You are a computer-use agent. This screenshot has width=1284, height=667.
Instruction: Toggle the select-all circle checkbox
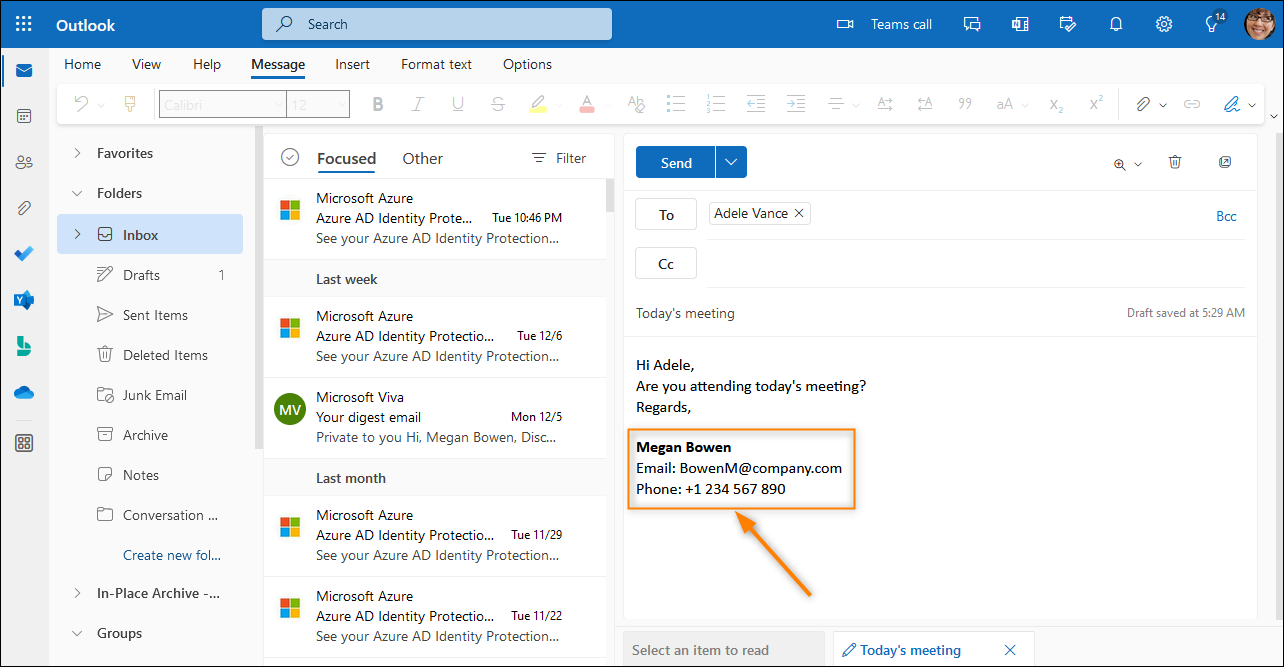pos(290,157)
